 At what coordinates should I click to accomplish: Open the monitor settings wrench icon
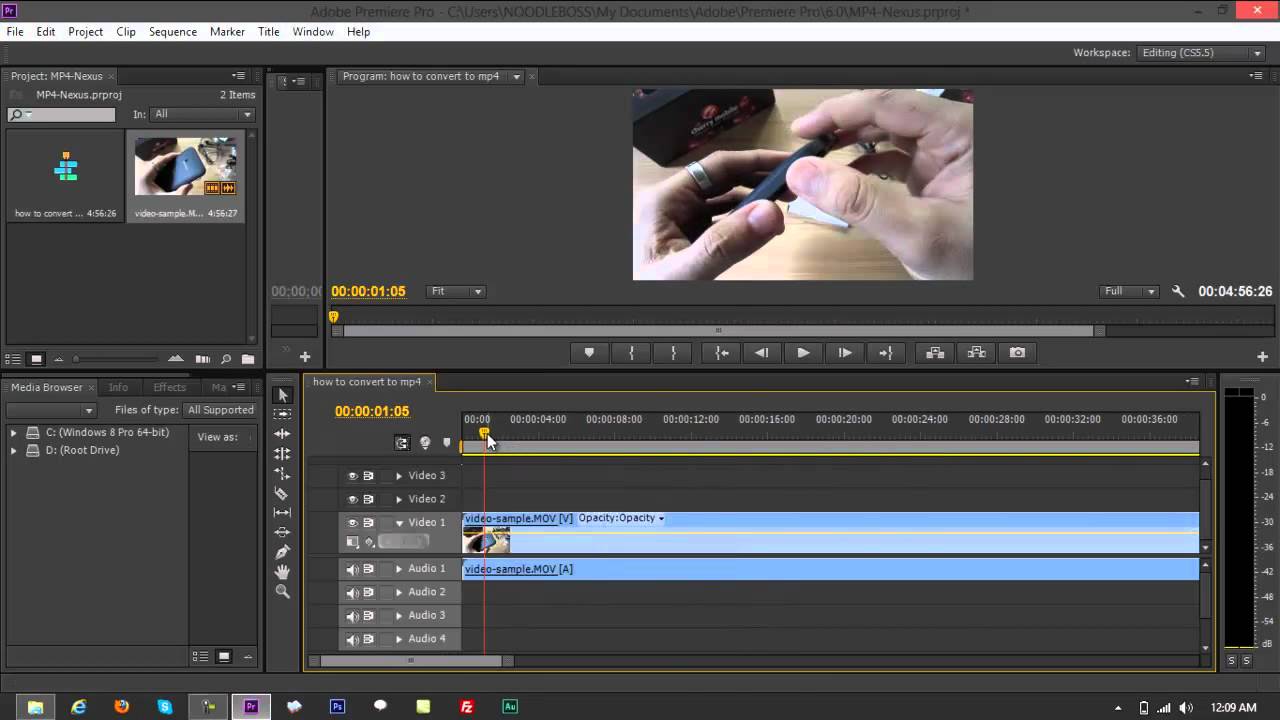tap(1178, 291)
